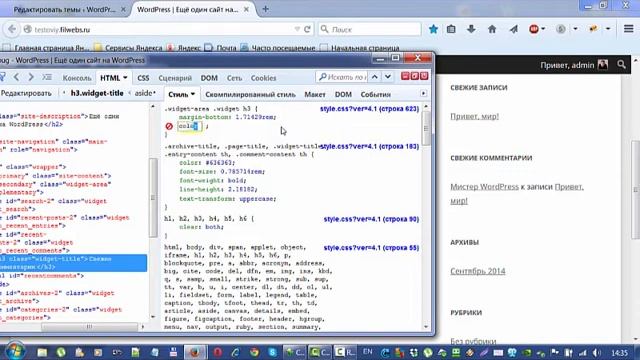Open style.css link for строка 90
This screenshot has height=360, width=640.
[x=371, y=219]
